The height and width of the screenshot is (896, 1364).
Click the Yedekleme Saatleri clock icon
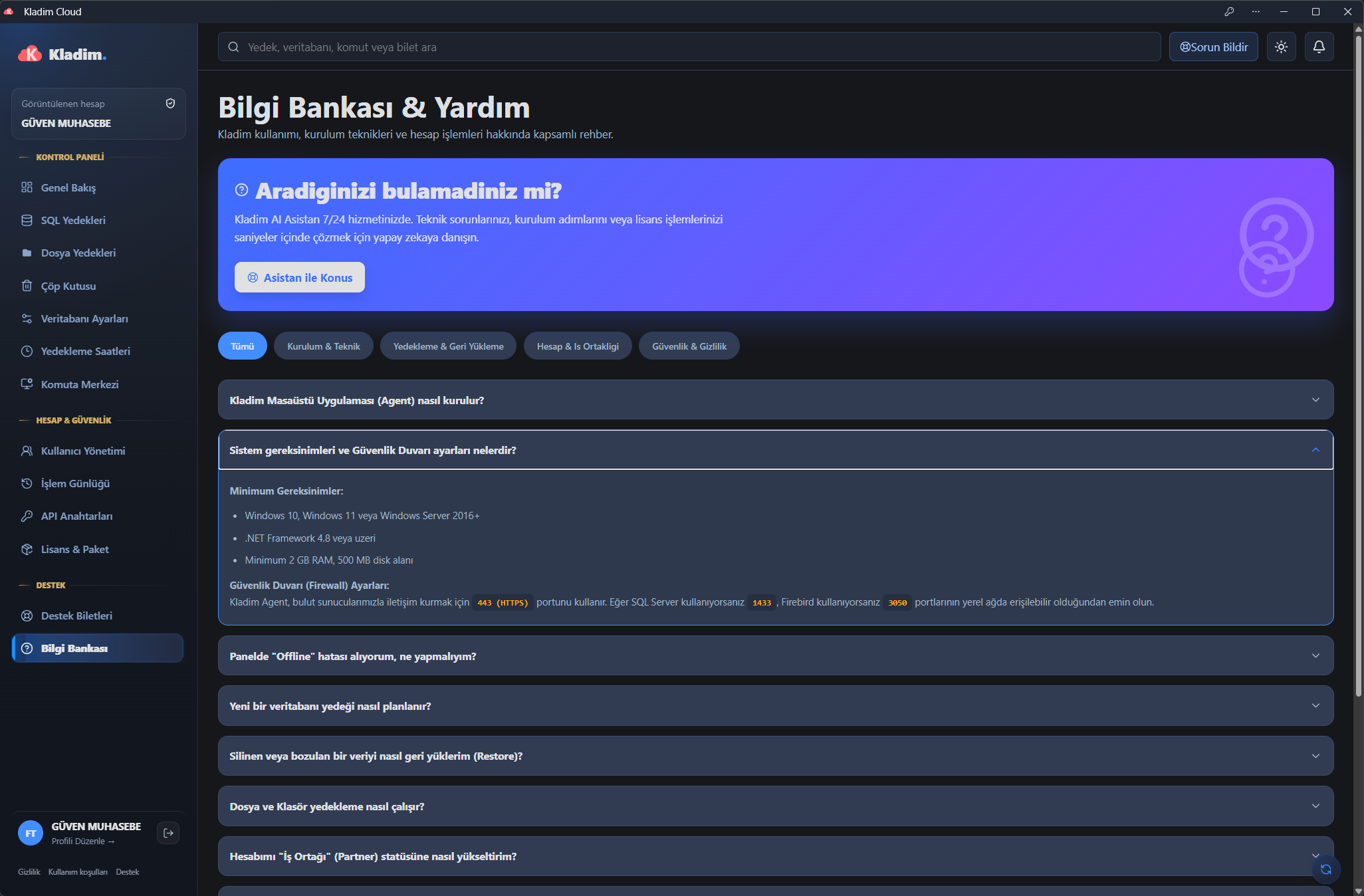27,351
